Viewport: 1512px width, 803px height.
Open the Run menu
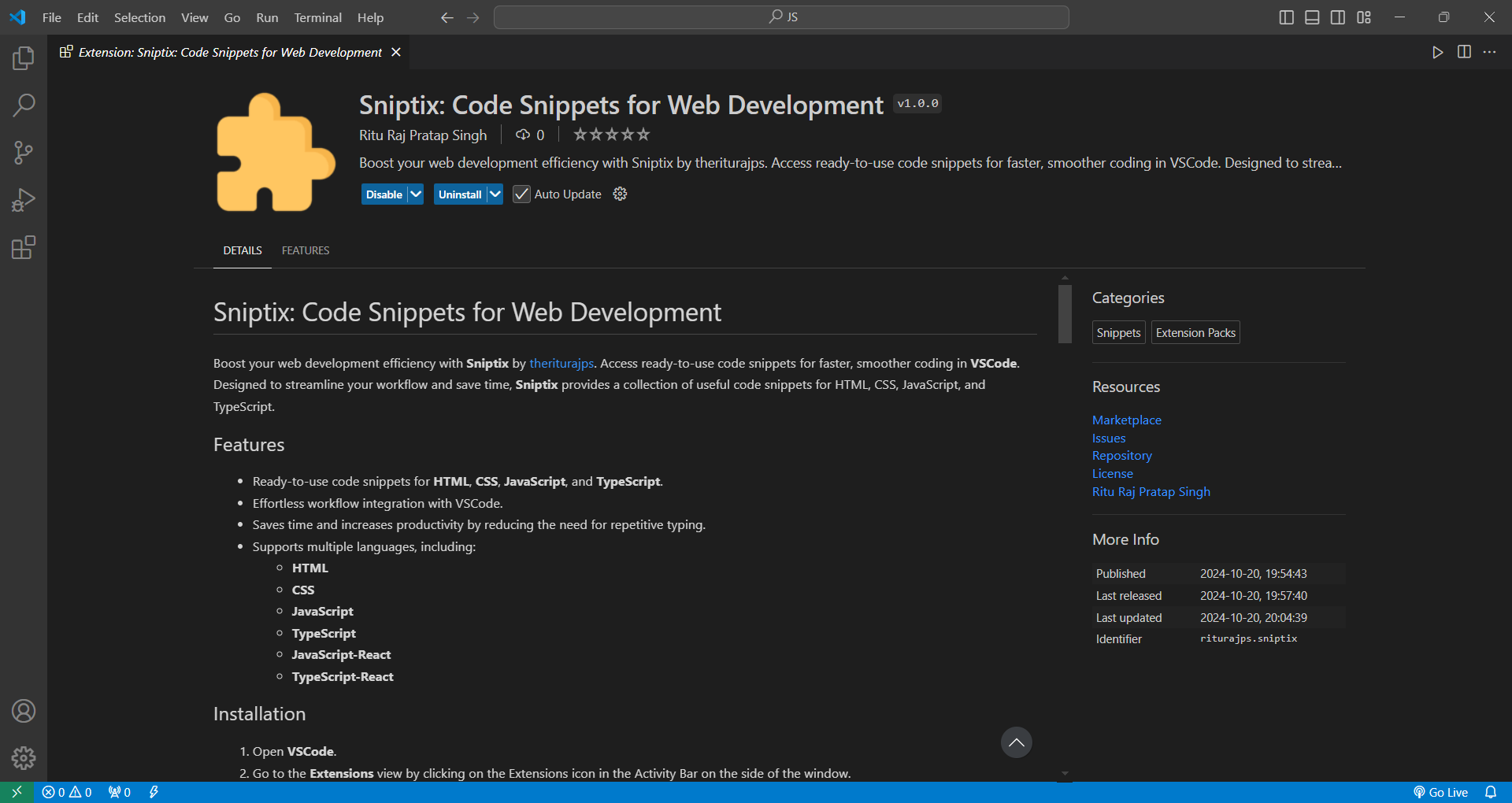[x=267, y=17]
